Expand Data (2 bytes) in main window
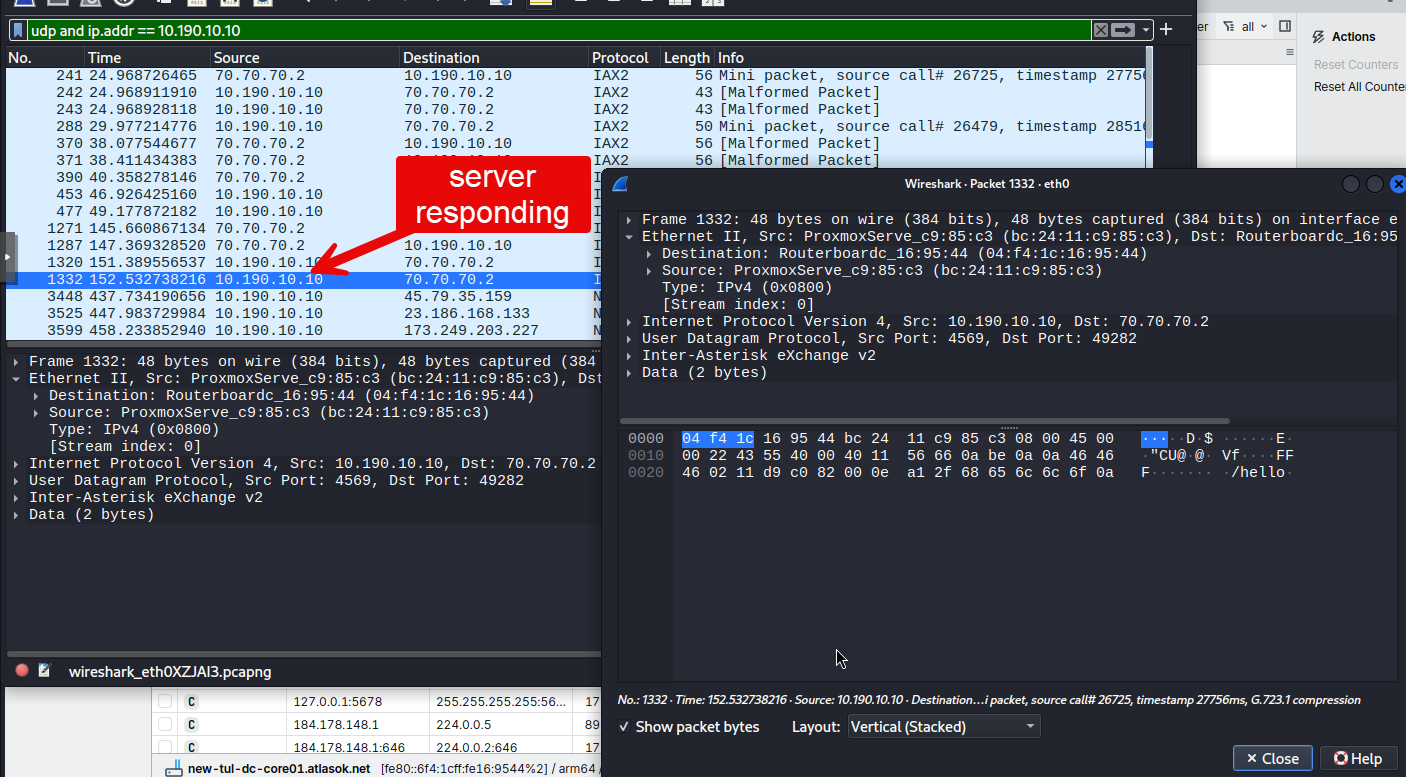The image size is (1406, 777). point(16,515)
